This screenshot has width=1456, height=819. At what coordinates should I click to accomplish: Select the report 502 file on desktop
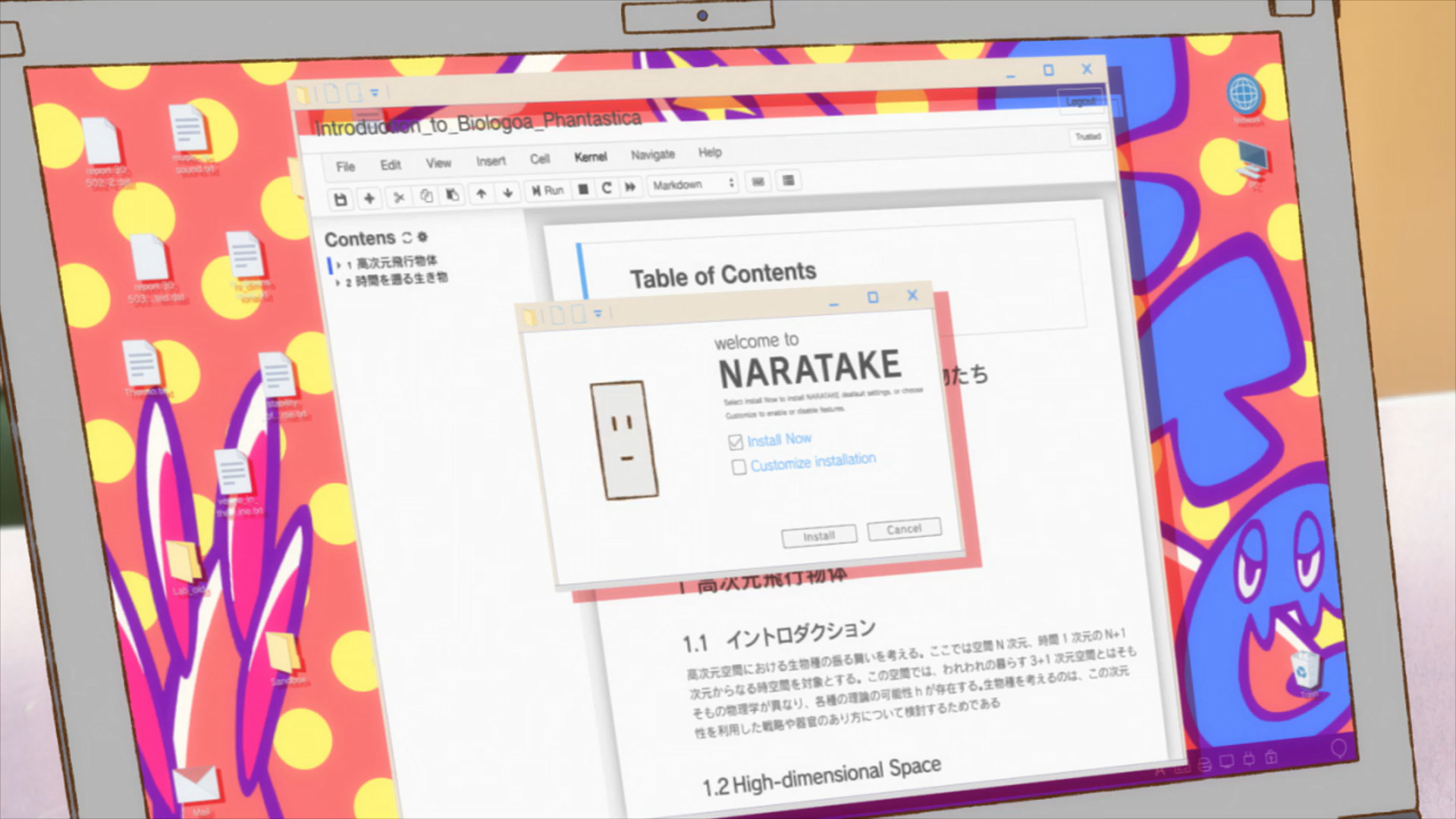(104, 152)
